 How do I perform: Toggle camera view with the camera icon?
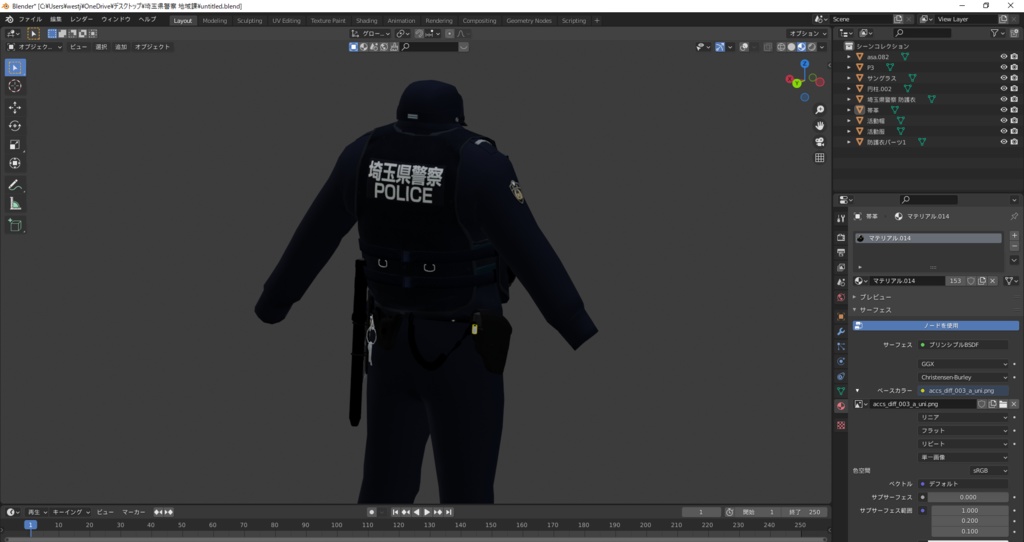pyautogui.click(x=820, y=142)
